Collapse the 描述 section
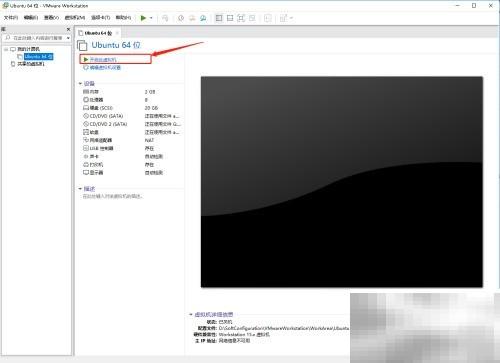 80,189
